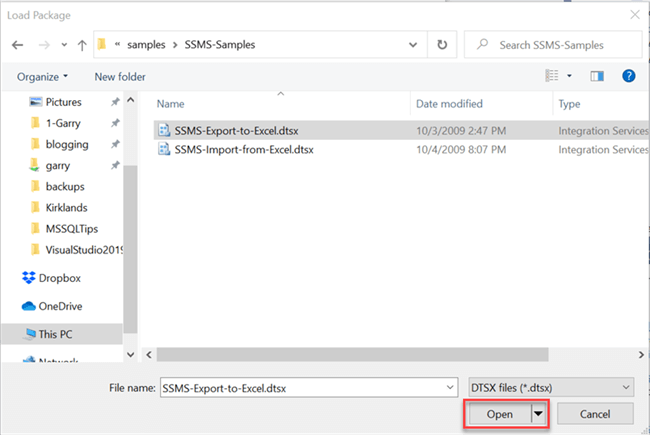The image size is (650, 435).
Task: Select Dropbox in the navigation pane
Action: coord(60,278)
